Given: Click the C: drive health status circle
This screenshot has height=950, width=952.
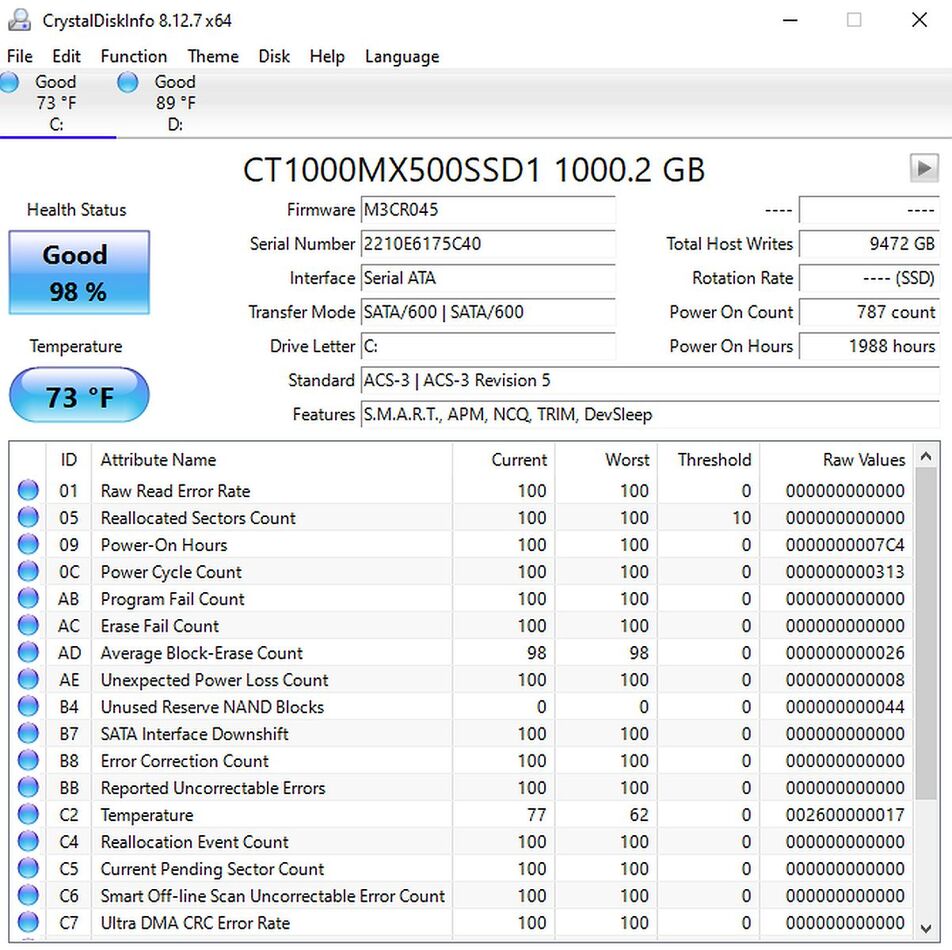Looking at the screenshot, I should click(x=9, y=83).
